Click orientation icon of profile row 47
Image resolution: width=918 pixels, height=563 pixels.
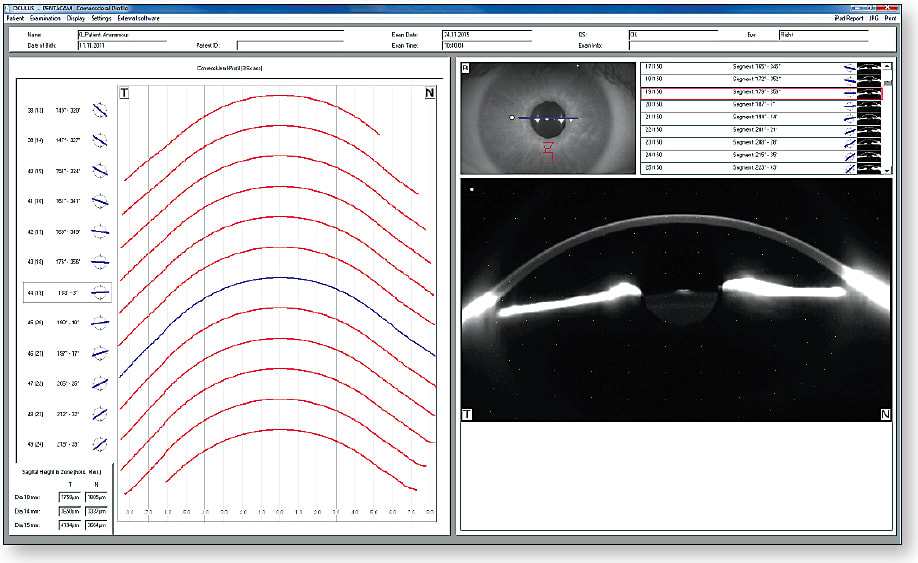point(100,383)
